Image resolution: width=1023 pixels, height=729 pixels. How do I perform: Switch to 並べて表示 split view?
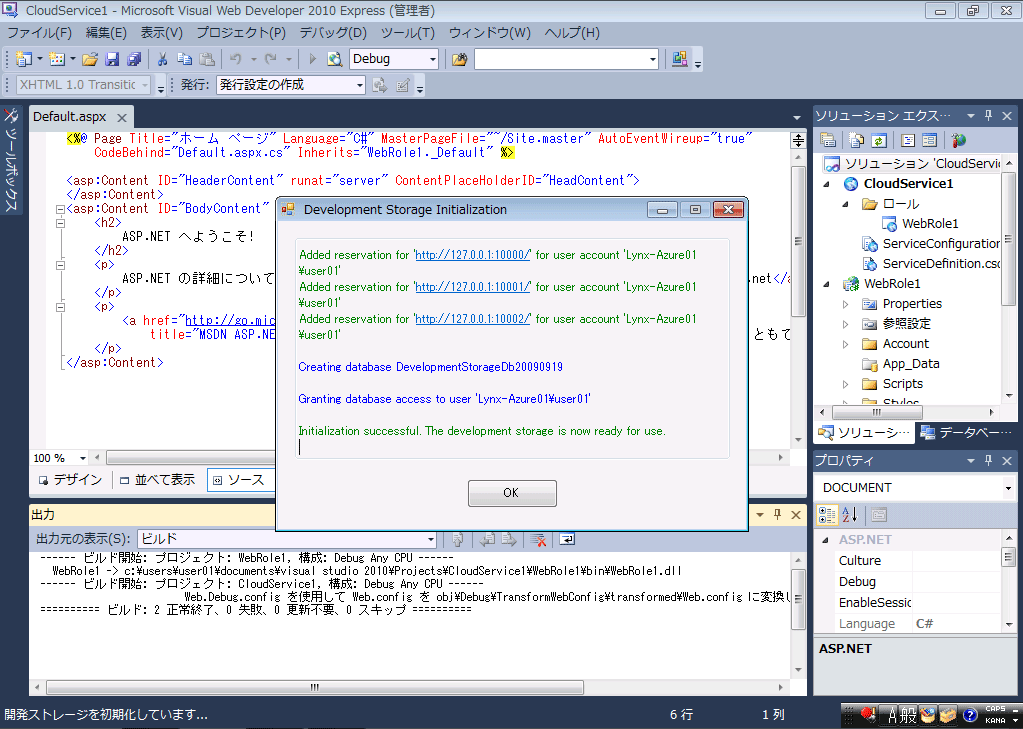pyautogui.click(x=157, y=480)
